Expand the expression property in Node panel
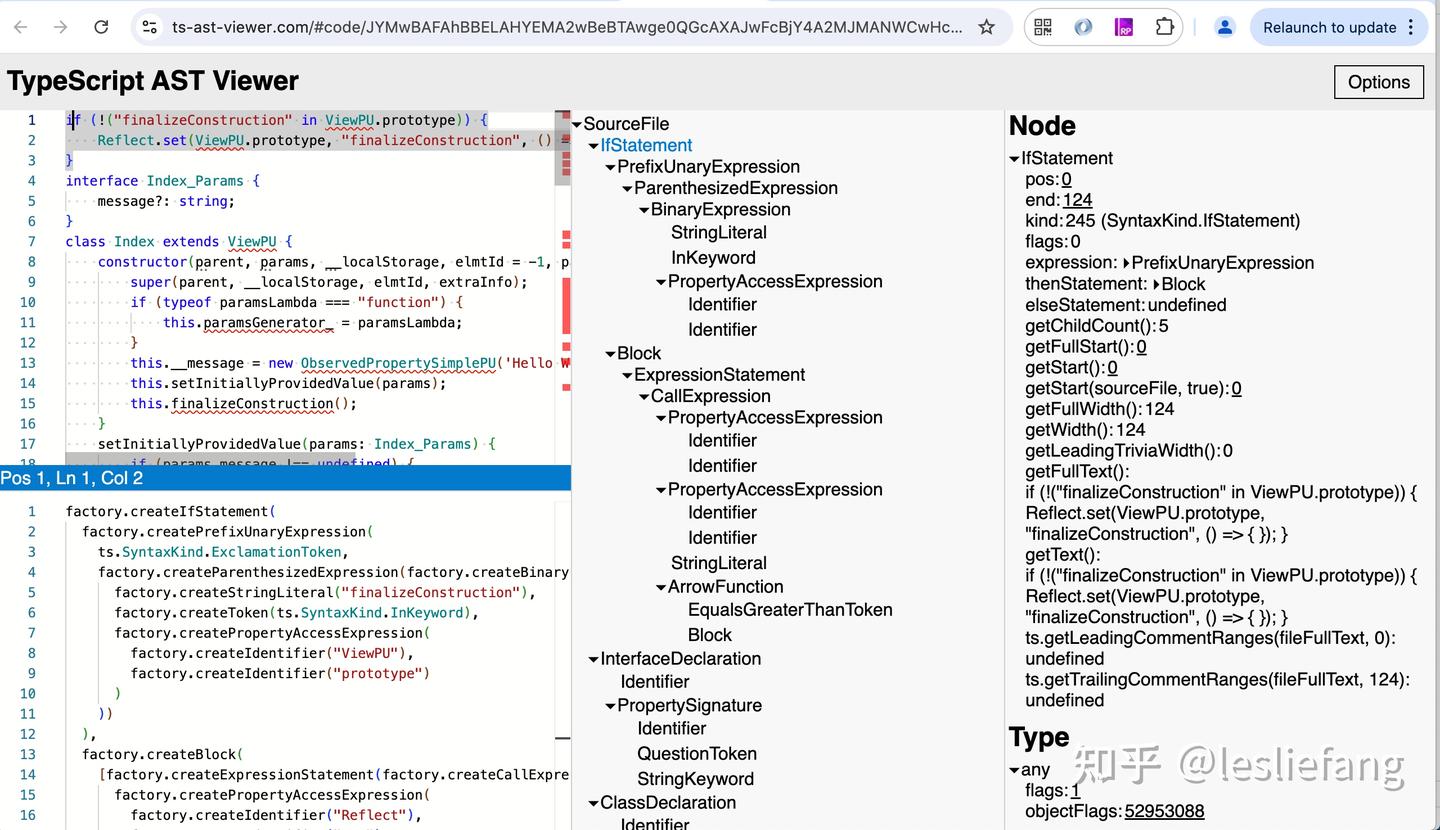The width and height of the screenshot is (1440, 830). tap(1127, 264)
